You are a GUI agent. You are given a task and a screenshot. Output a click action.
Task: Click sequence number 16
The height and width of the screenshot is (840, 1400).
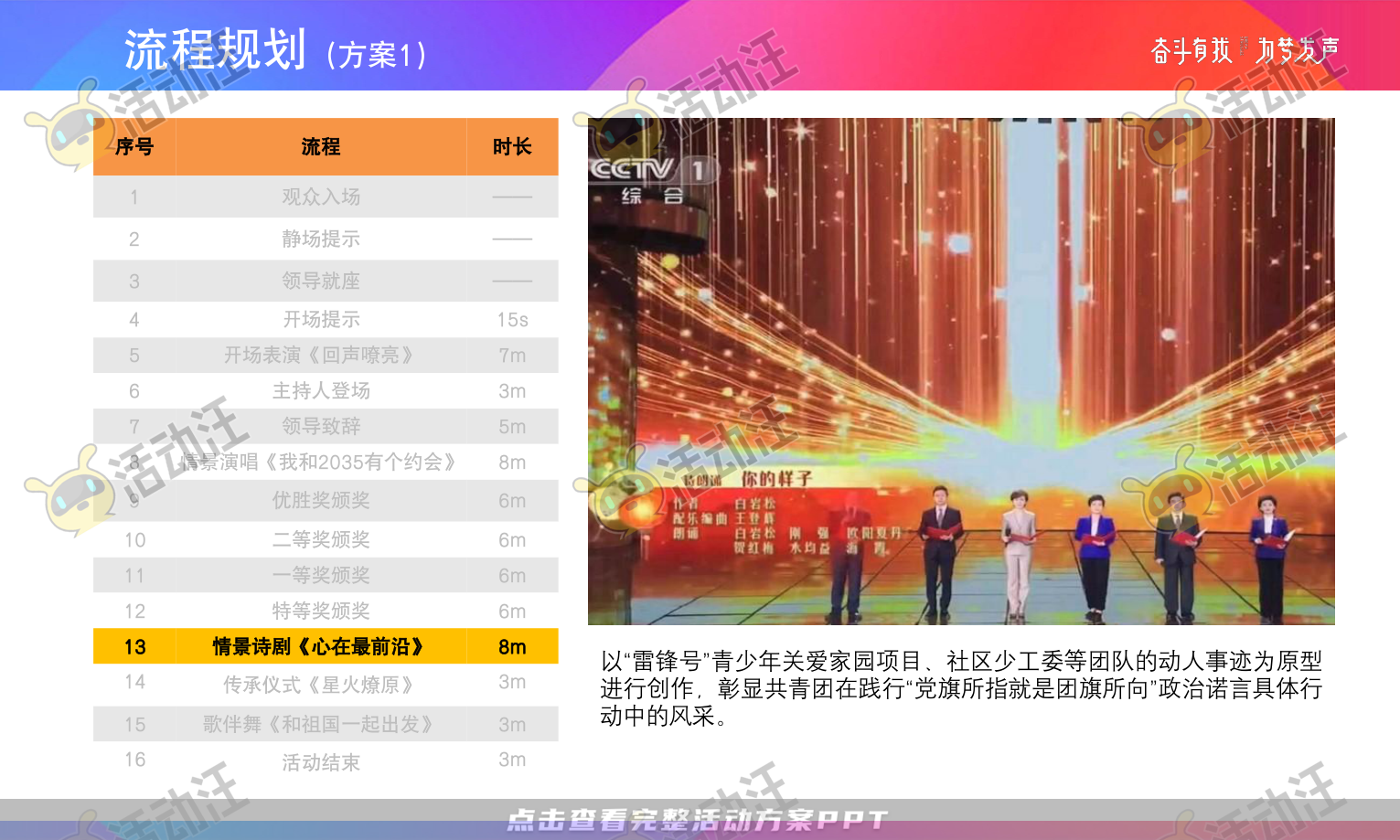pos(134,760)
